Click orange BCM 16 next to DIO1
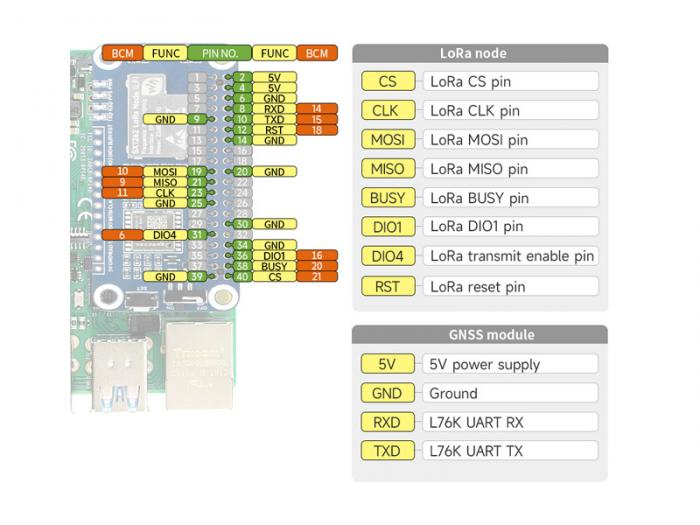 point(317,255)
